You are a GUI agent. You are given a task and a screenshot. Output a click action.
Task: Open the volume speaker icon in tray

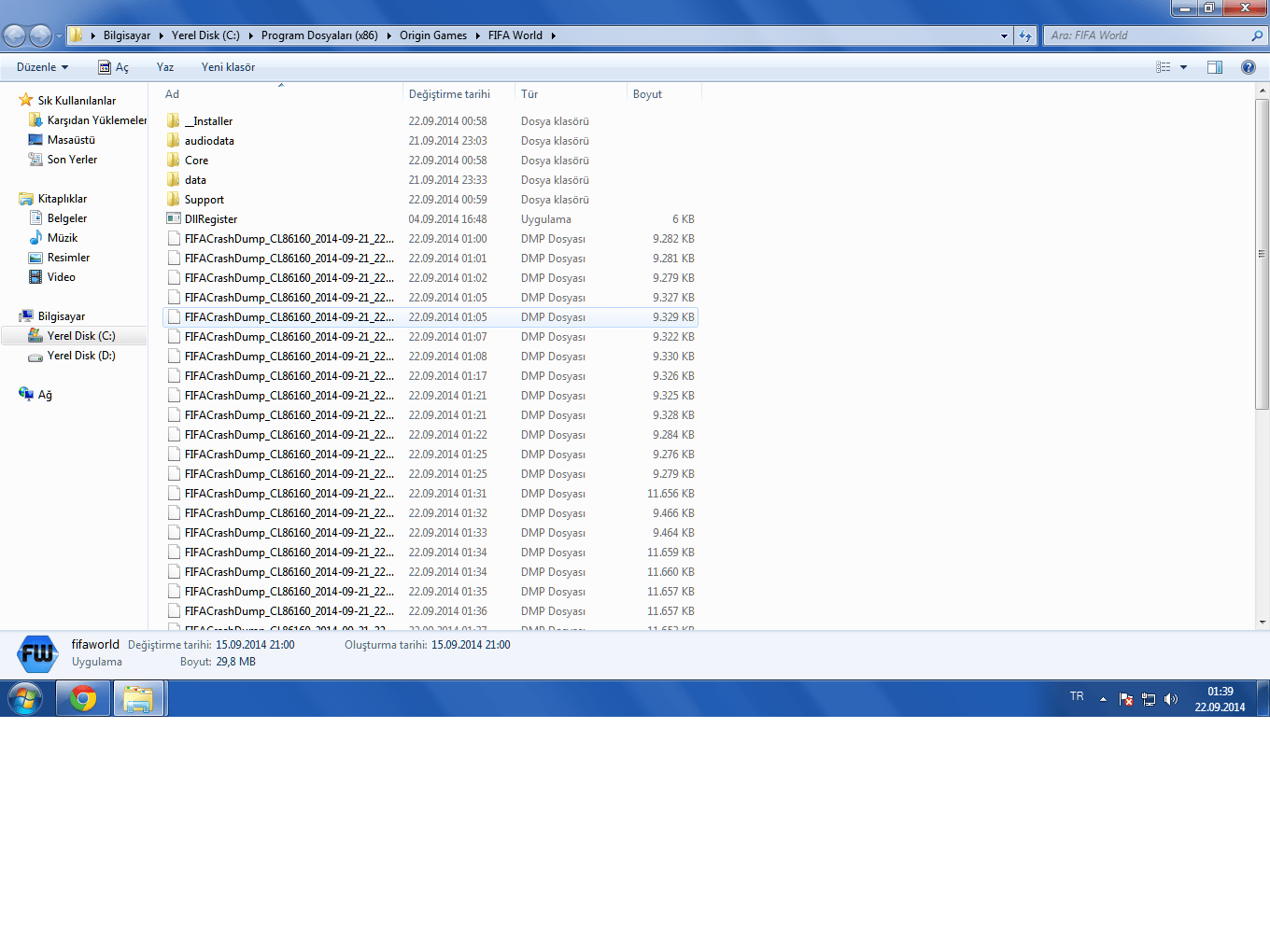pyautogui.click(x=1171, y=699)
